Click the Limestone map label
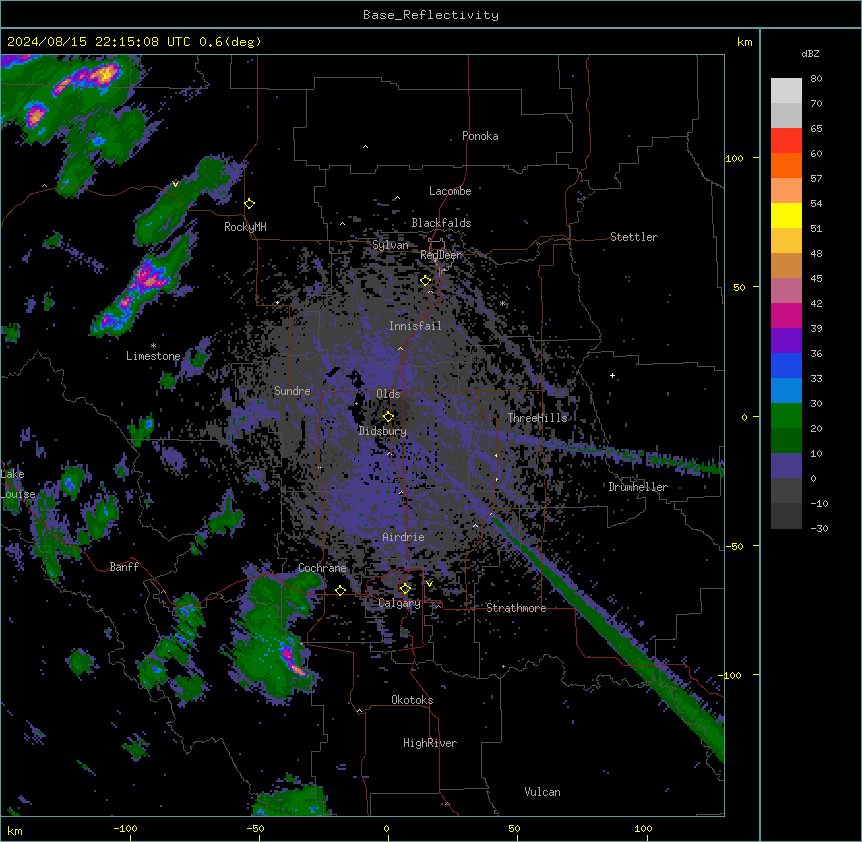The image size is (862, 842). pyautogui.click(x=153, y=356)
